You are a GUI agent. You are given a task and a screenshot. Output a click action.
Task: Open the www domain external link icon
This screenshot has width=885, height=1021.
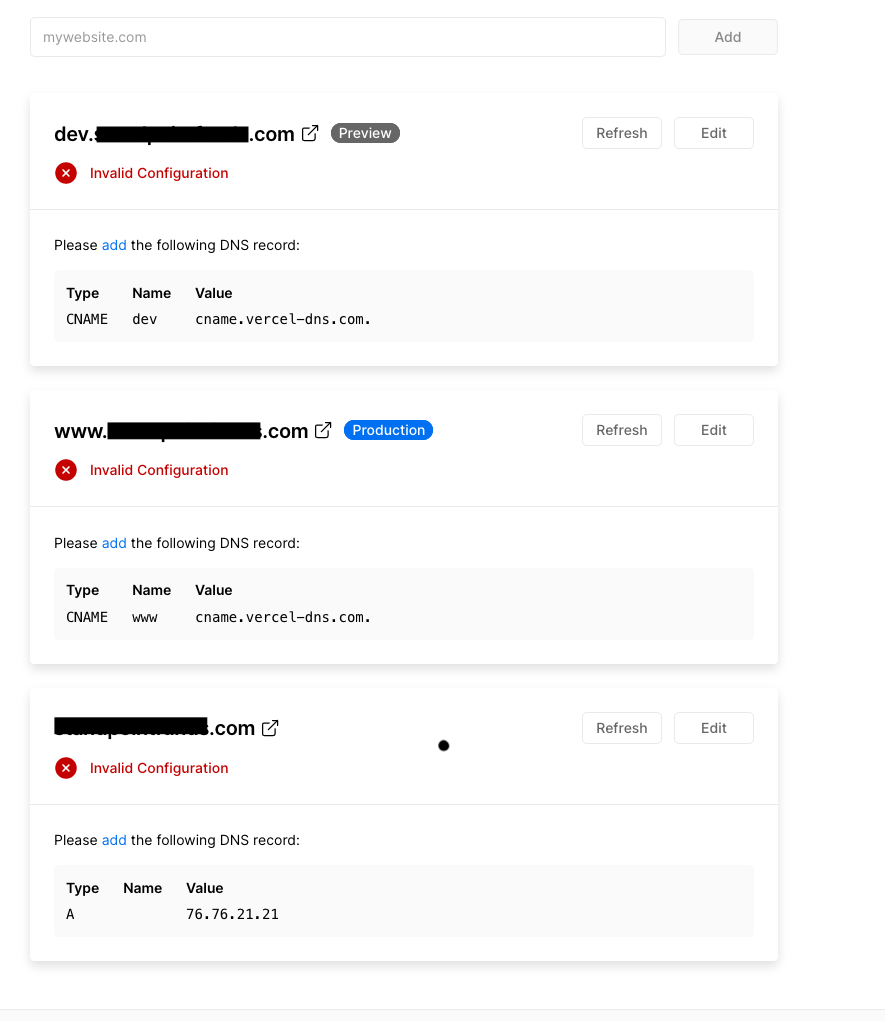click(x=323, y=429)
